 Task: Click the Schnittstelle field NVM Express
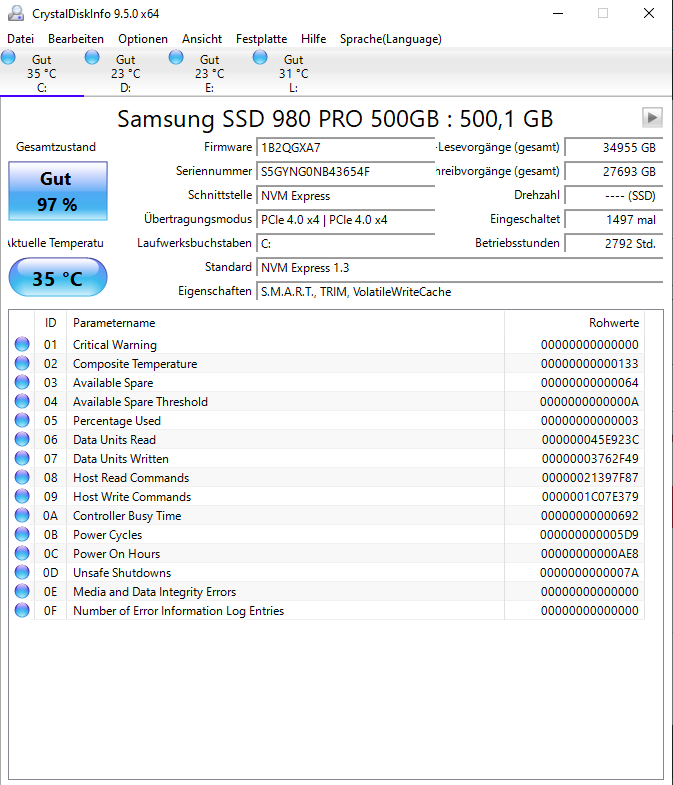[x=346, y=196]
